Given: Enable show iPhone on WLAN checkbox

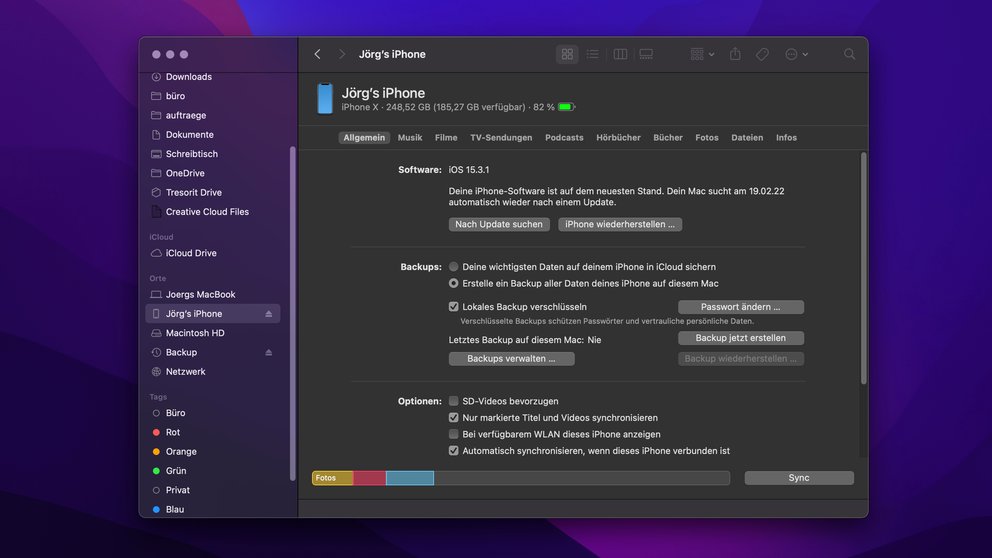Looking at the screenshot, I should 454,434.
